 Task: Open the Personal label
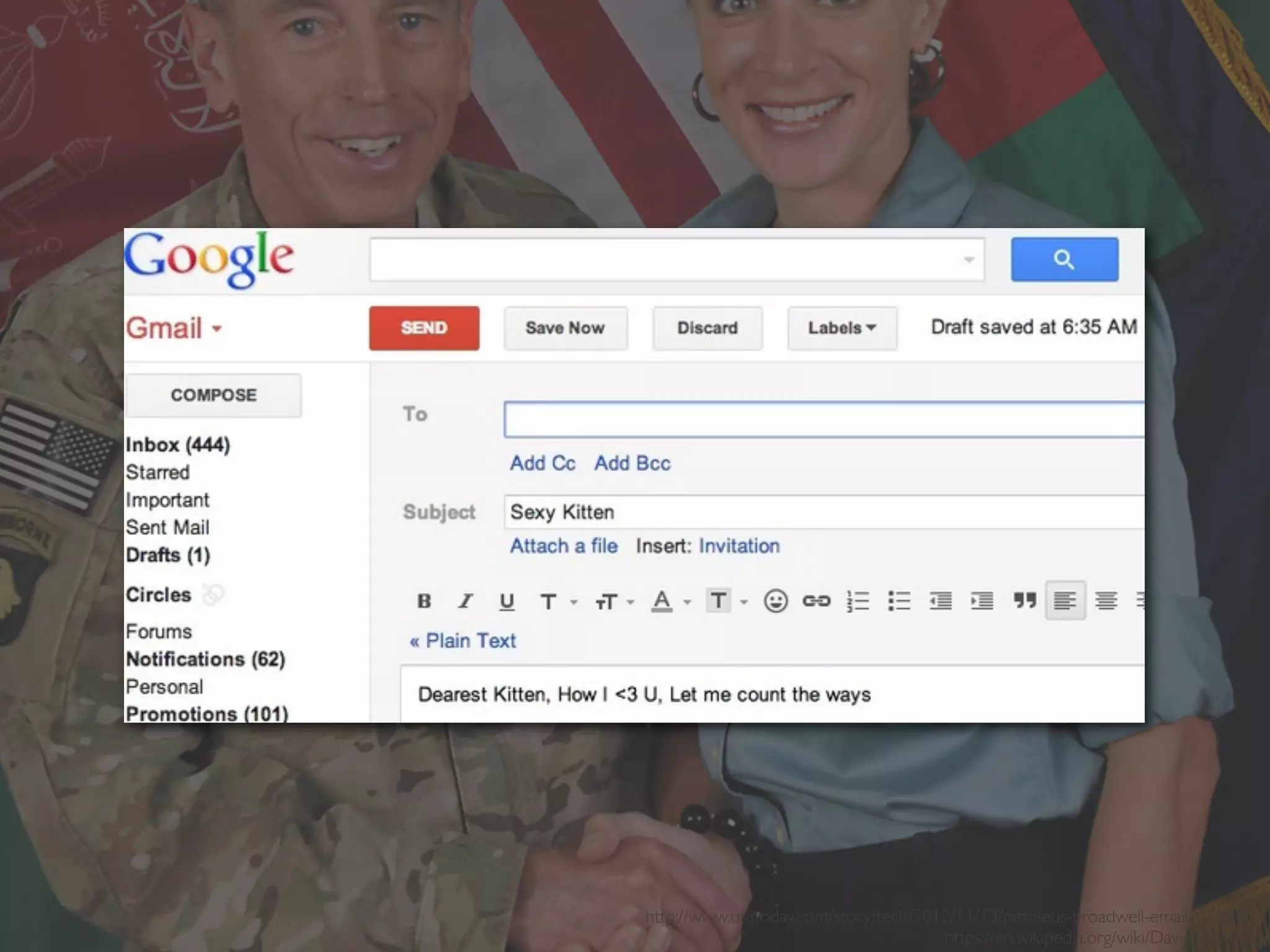(x=164, y=687)
